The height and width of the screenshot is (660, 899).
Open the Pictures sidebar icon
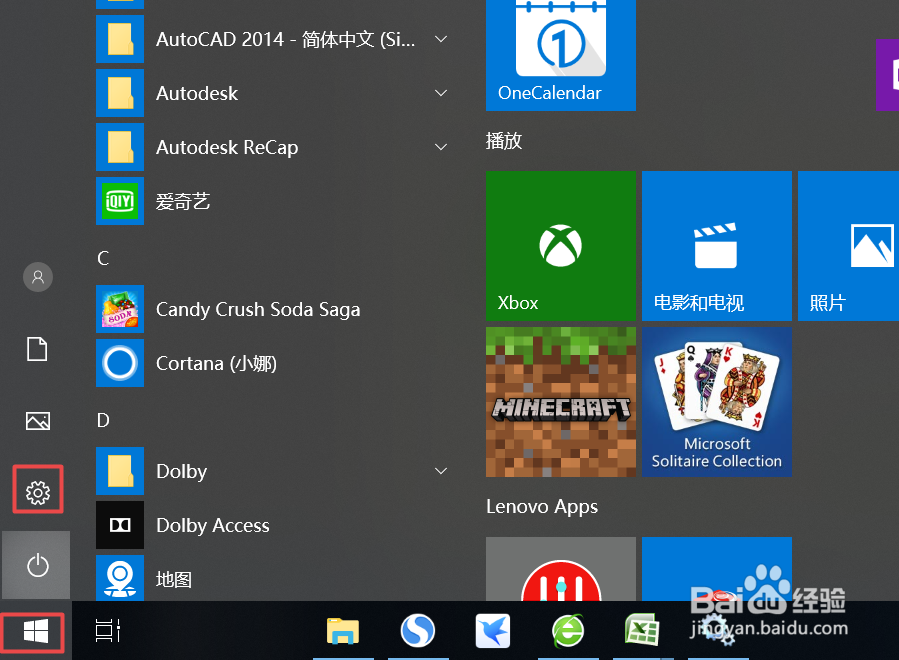(x=38, y=421)
